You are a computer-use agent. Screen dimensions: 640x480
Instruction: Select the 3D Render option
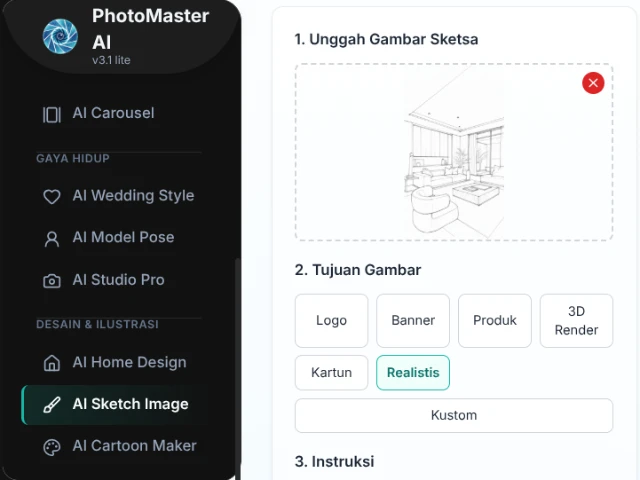tap(576, 320)
